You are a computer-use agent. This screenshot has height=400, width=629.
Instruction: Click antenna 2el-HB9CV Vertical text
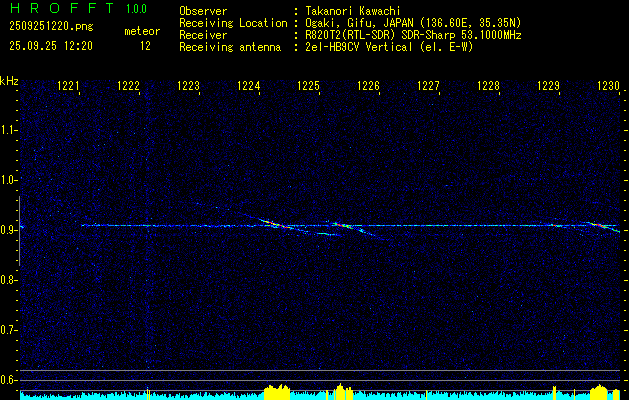tap(389, 47)
